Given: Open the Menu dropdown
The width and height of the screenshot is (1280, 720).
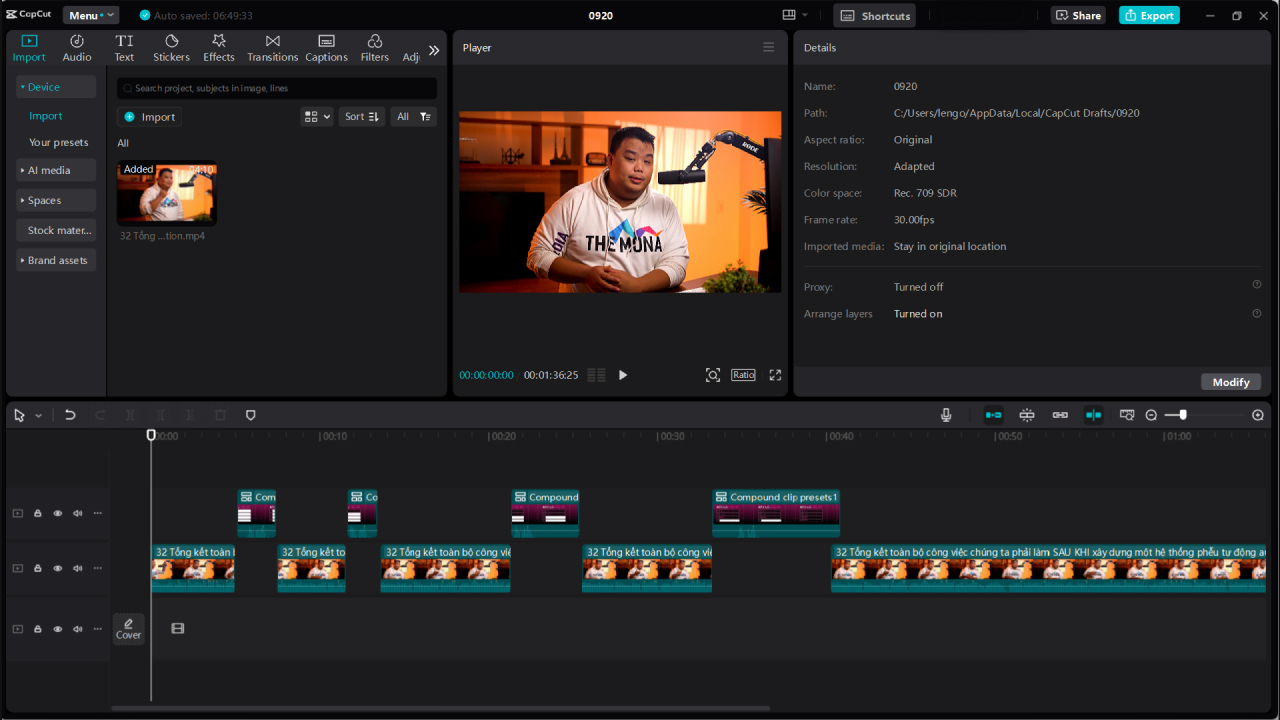Looking at the screenshot, I should click(91, 15).
